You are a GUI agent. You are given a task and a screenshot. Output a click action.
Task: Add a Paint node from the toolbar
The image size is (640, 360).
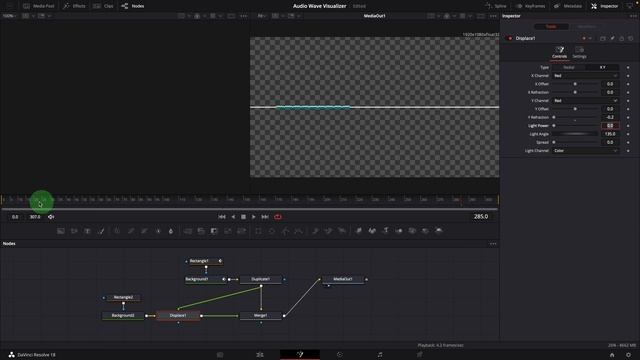click(x=102, y=231)
